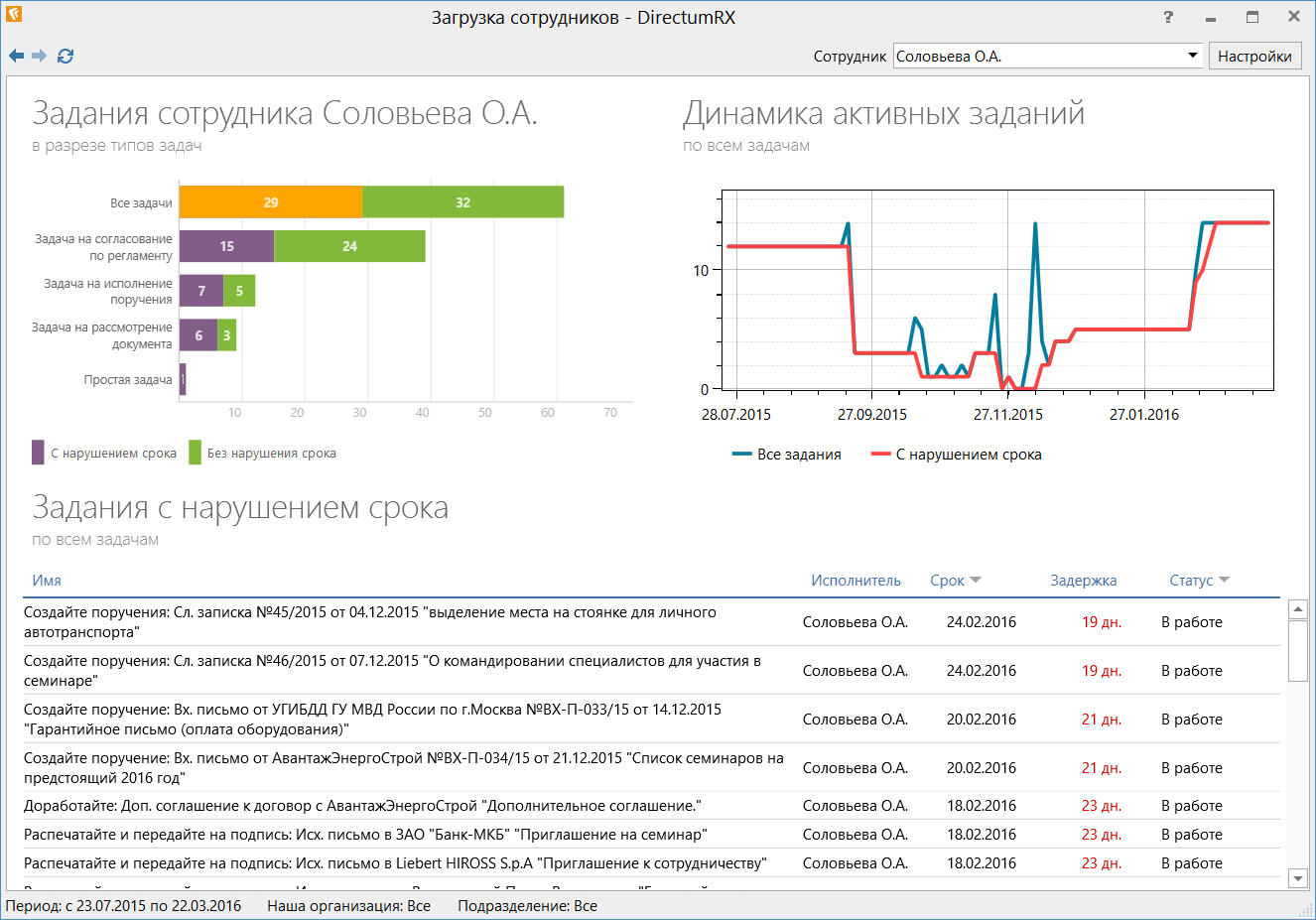Click green legend swatch Без нарушения срока
The image size is (1316, 920).
click(x=195, y=453)
